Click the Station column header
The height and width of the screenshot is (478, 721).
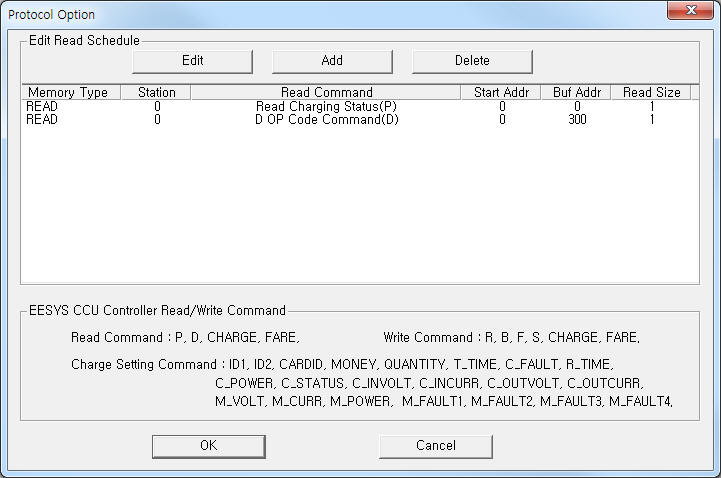156,92
